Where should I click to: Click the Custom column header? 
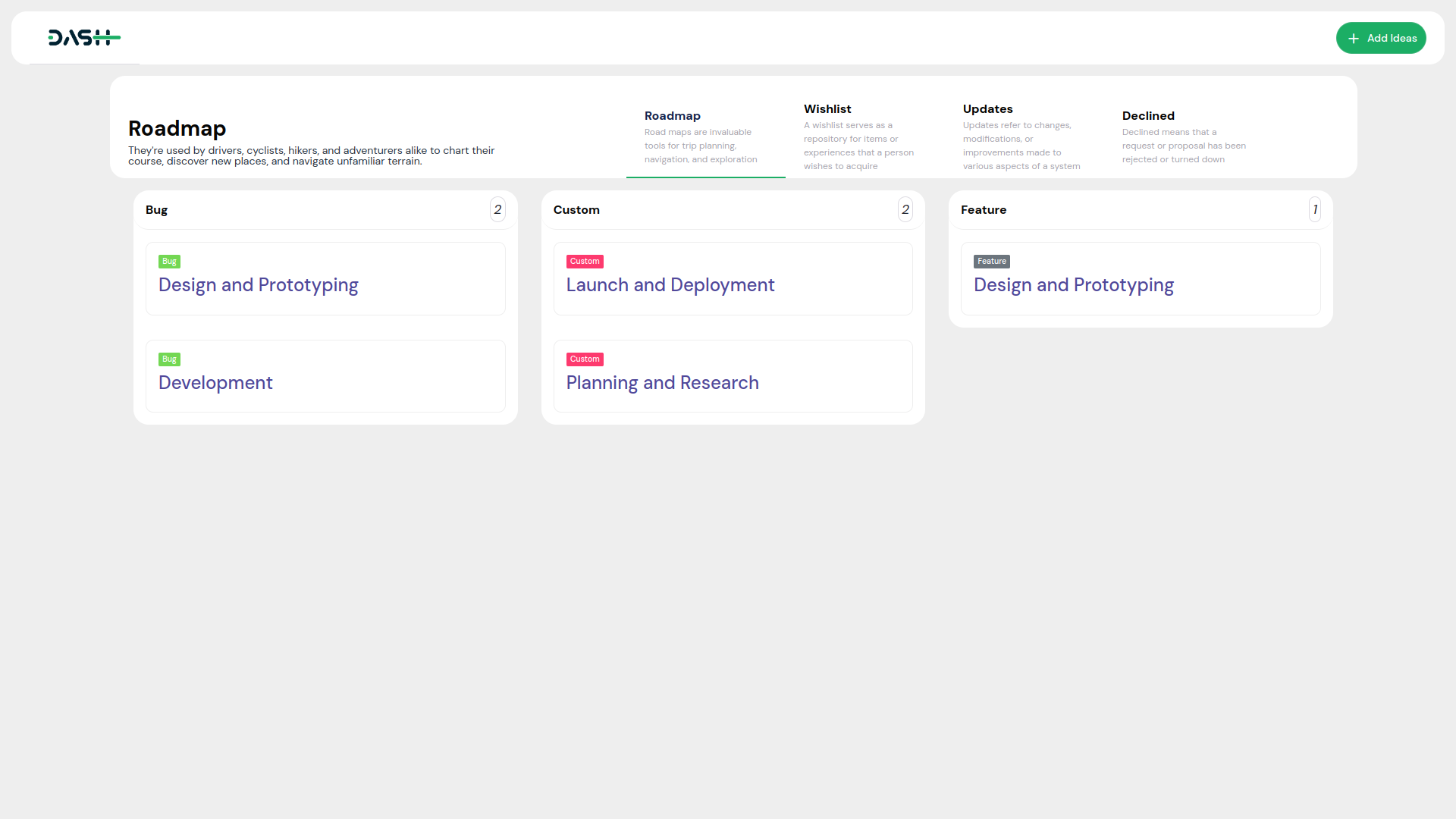[x=576, y=210]
